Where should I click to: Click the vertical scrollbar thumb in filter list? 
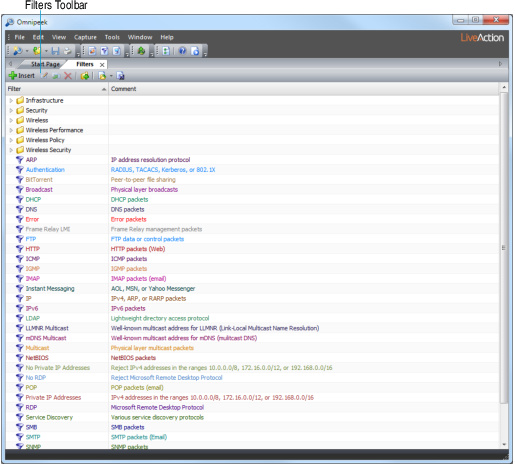504,247
